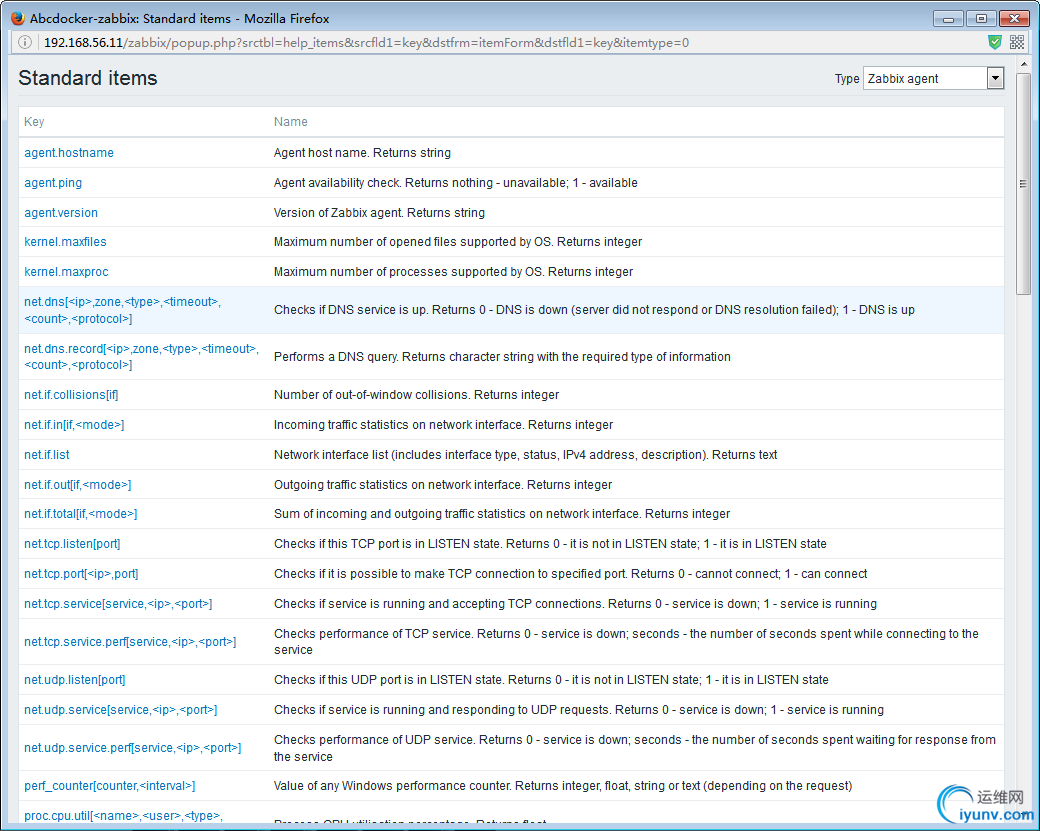Viewport: 1040px width, 831px height.
Task: Click the Key column header
Action: click(34, 121)
